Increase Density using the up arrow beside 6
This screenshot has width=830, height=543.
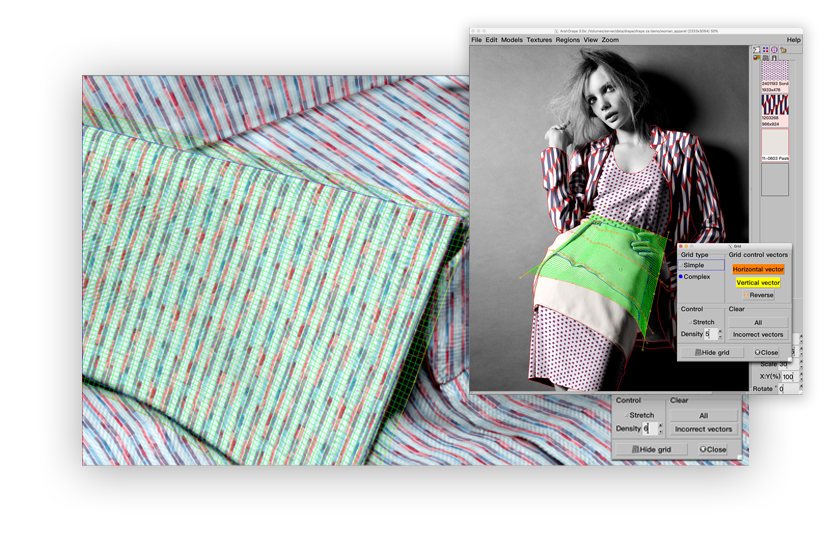(660, 426)
